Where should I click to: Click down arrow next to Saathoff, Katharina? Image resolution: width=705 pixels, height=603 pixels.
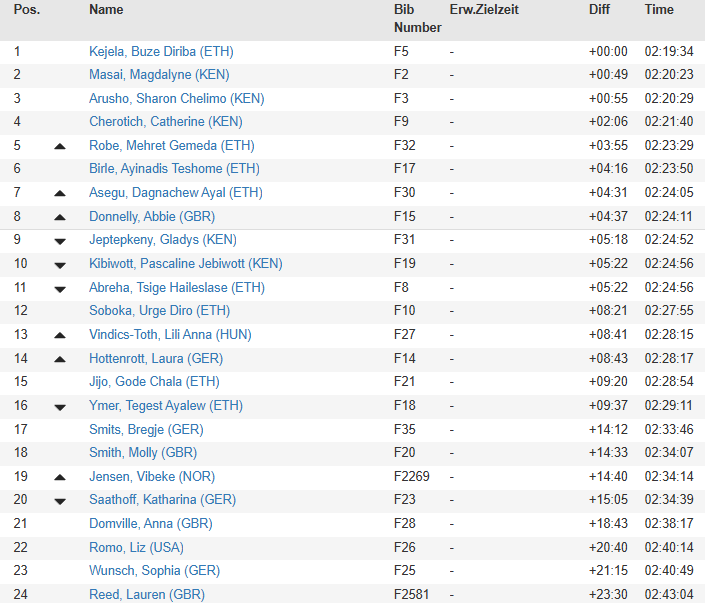click(x=60, y=501)
